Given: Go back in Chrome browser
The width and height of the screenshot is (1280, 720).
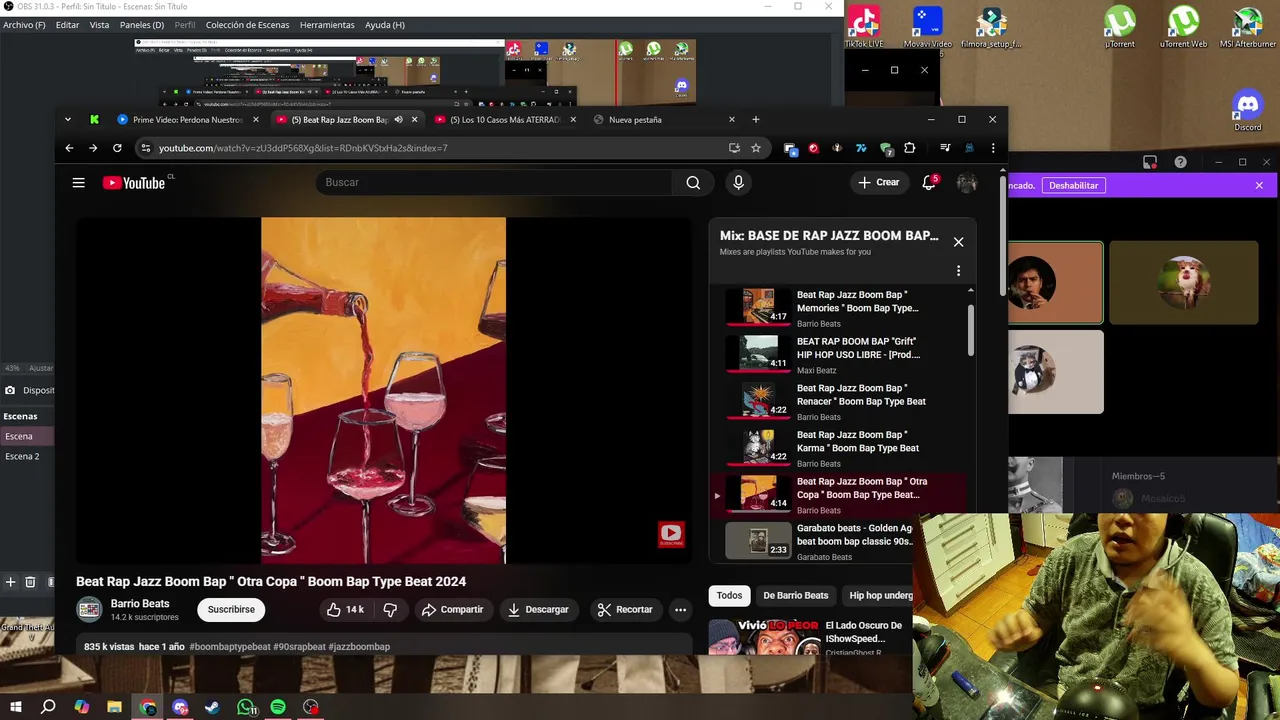Looking at the screenshot, I should (69, 148).
